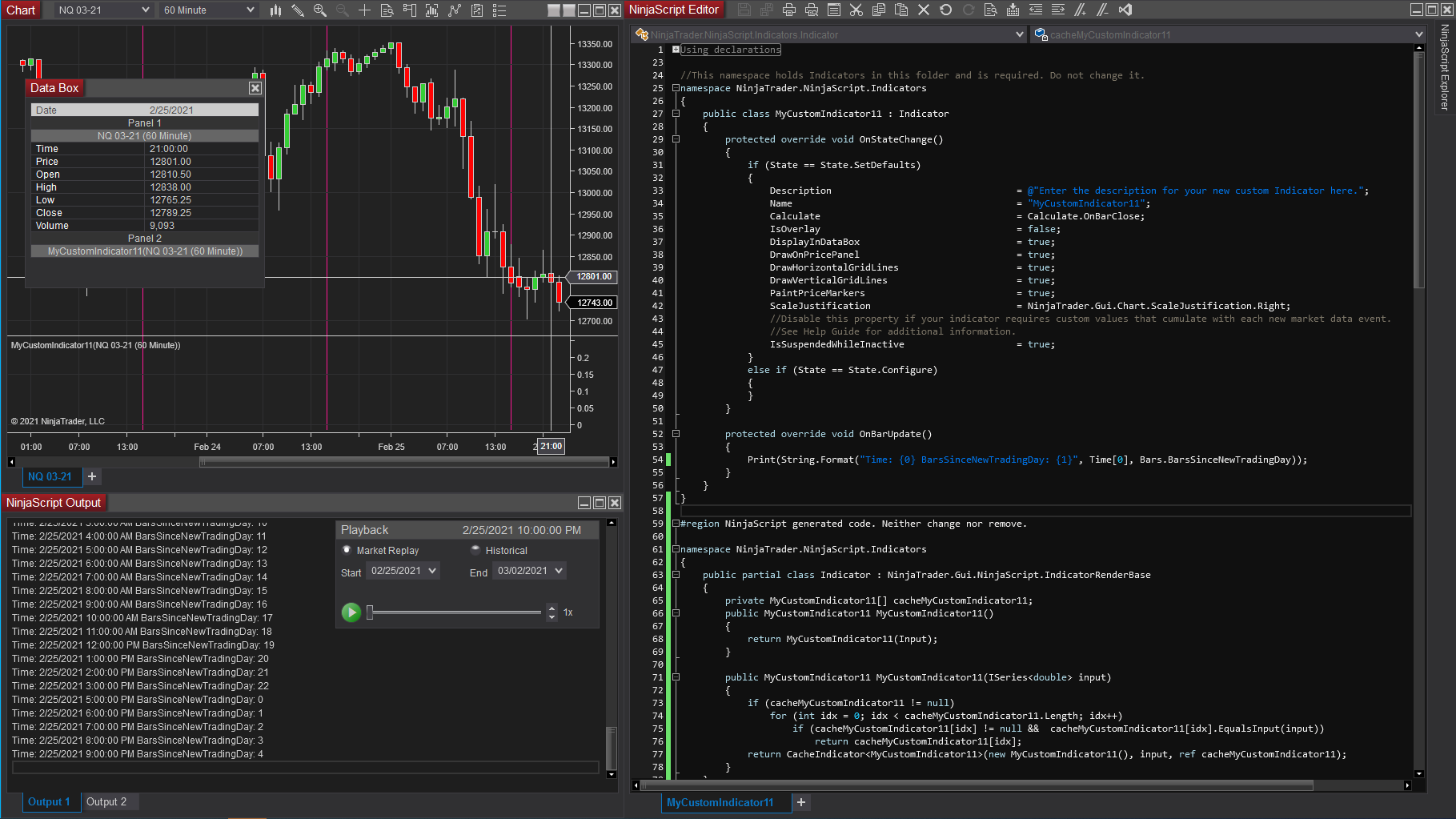The width and height of the screenshot is (1456, 819).
Task: Open script in Visual Studio icon
Action: point(1125,10)
